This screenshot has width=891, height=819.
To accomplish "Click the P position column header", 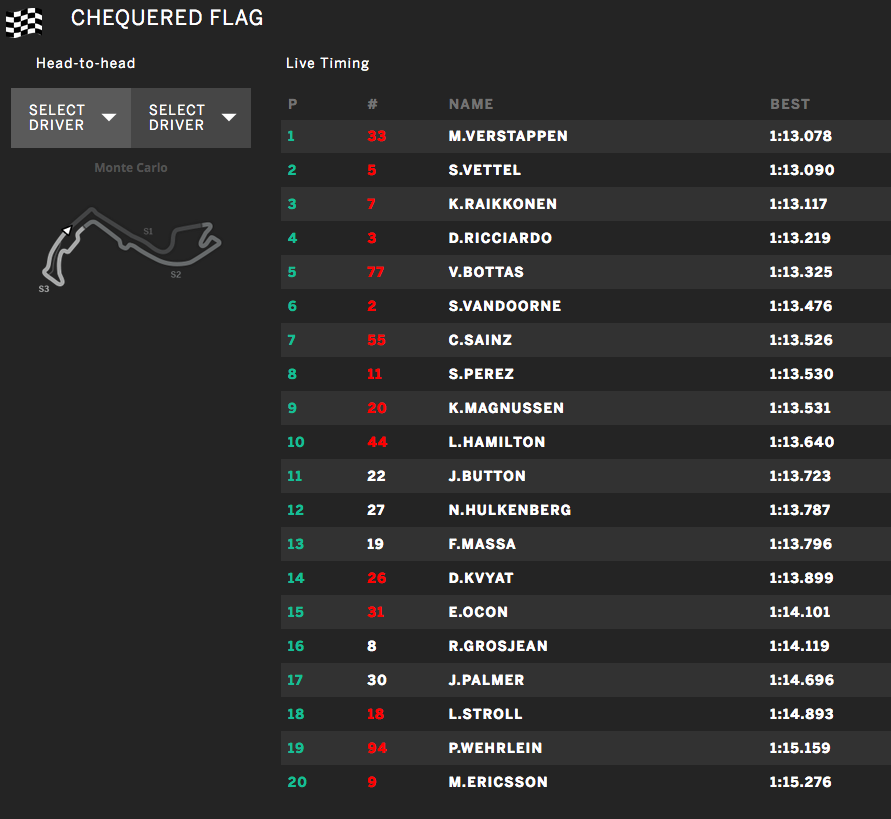I will tap(292, 104).
